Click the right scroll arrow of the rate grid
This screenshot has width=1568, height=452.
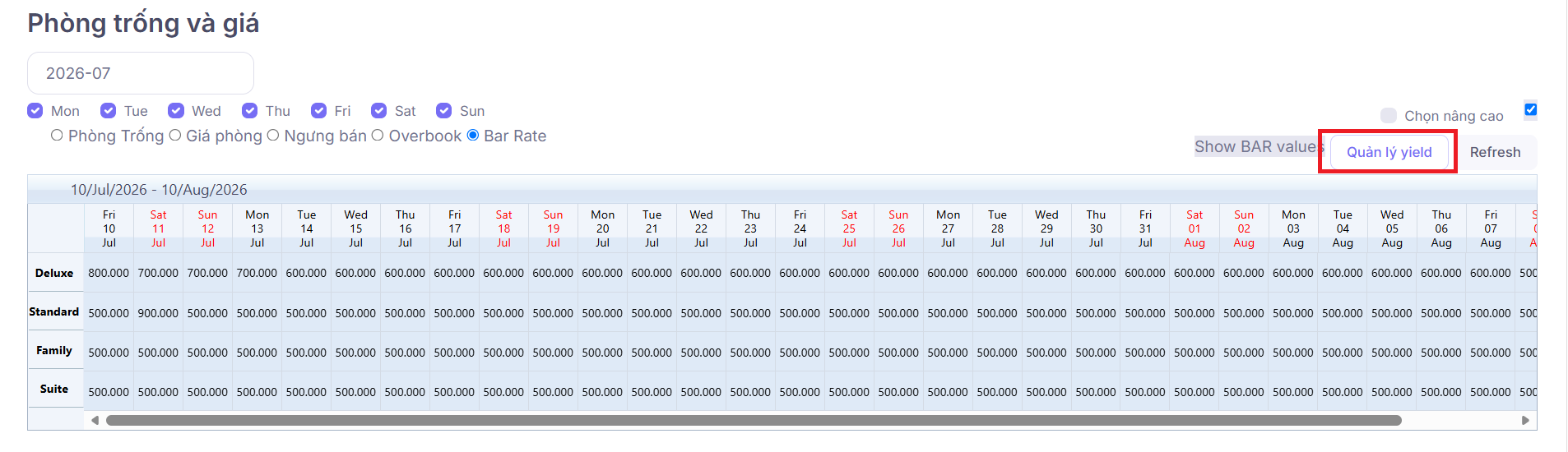click(1525, 420)
